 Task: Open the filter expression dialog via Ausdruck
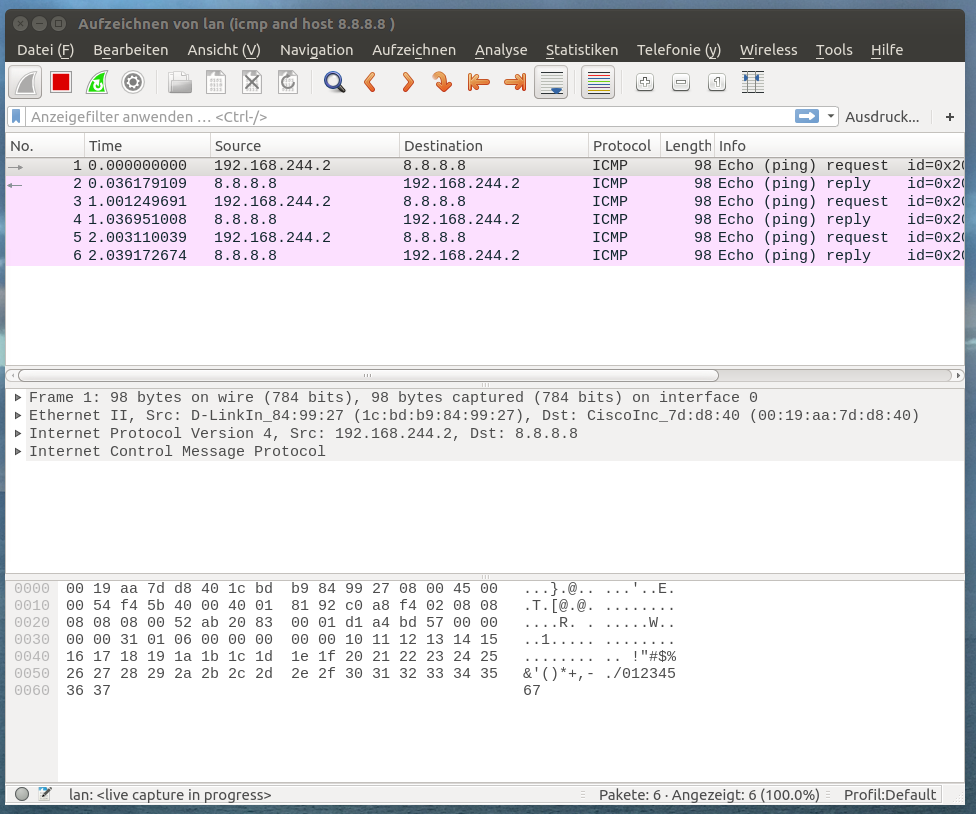(x=882, y=117)
